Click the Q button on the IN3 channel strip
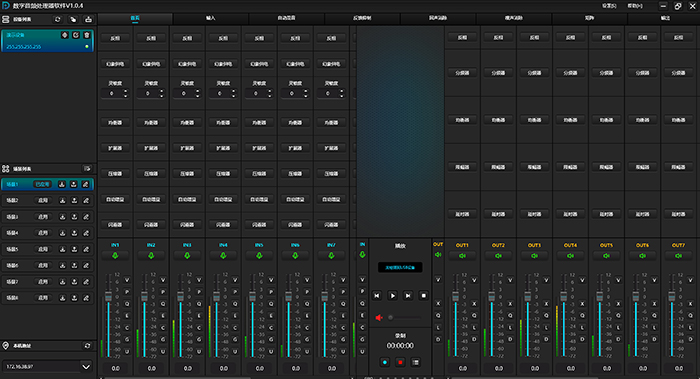Image resolution: width=700 pixels, height=379 pixels. coord(199,304)
